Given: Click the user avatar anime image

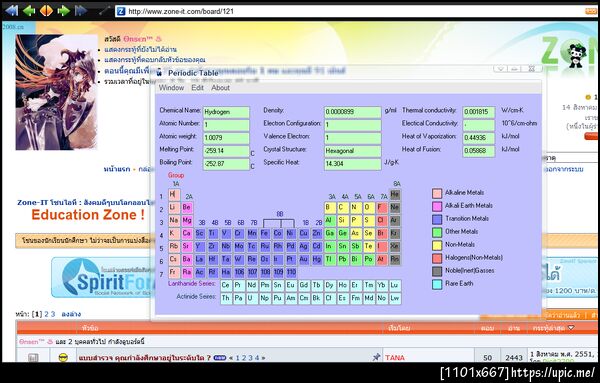Looking at the screenshot, I should [x=57, y=92].
